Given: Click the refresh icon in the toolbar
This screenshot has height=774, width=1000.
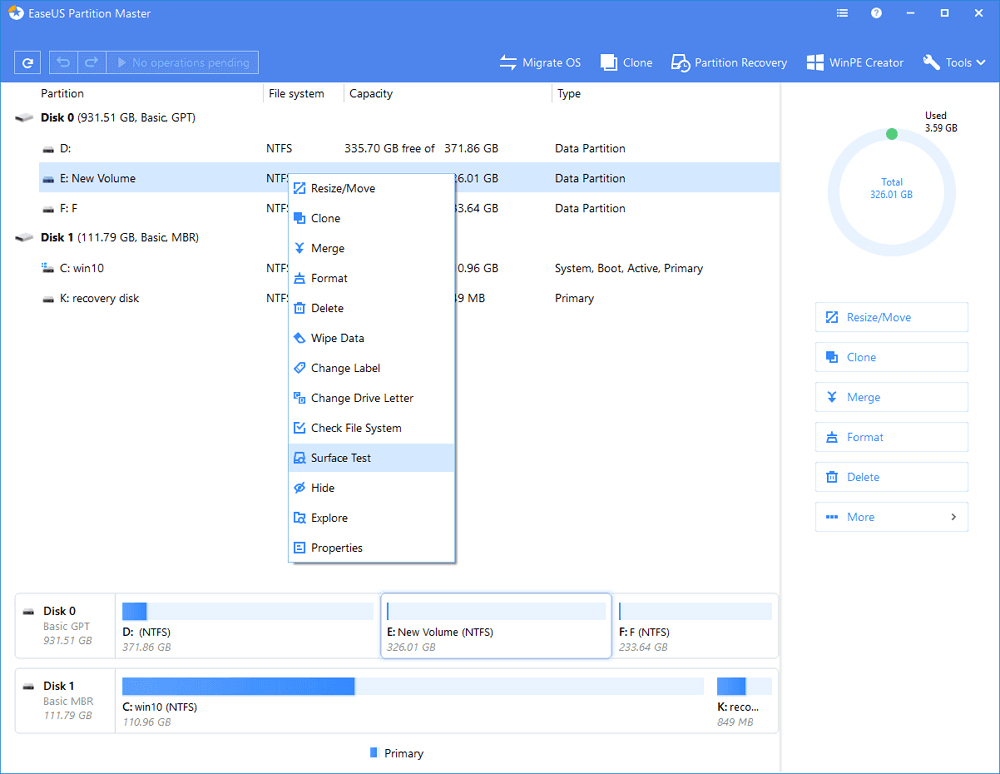Looking at the screenshot, I should tap(27, 62).
